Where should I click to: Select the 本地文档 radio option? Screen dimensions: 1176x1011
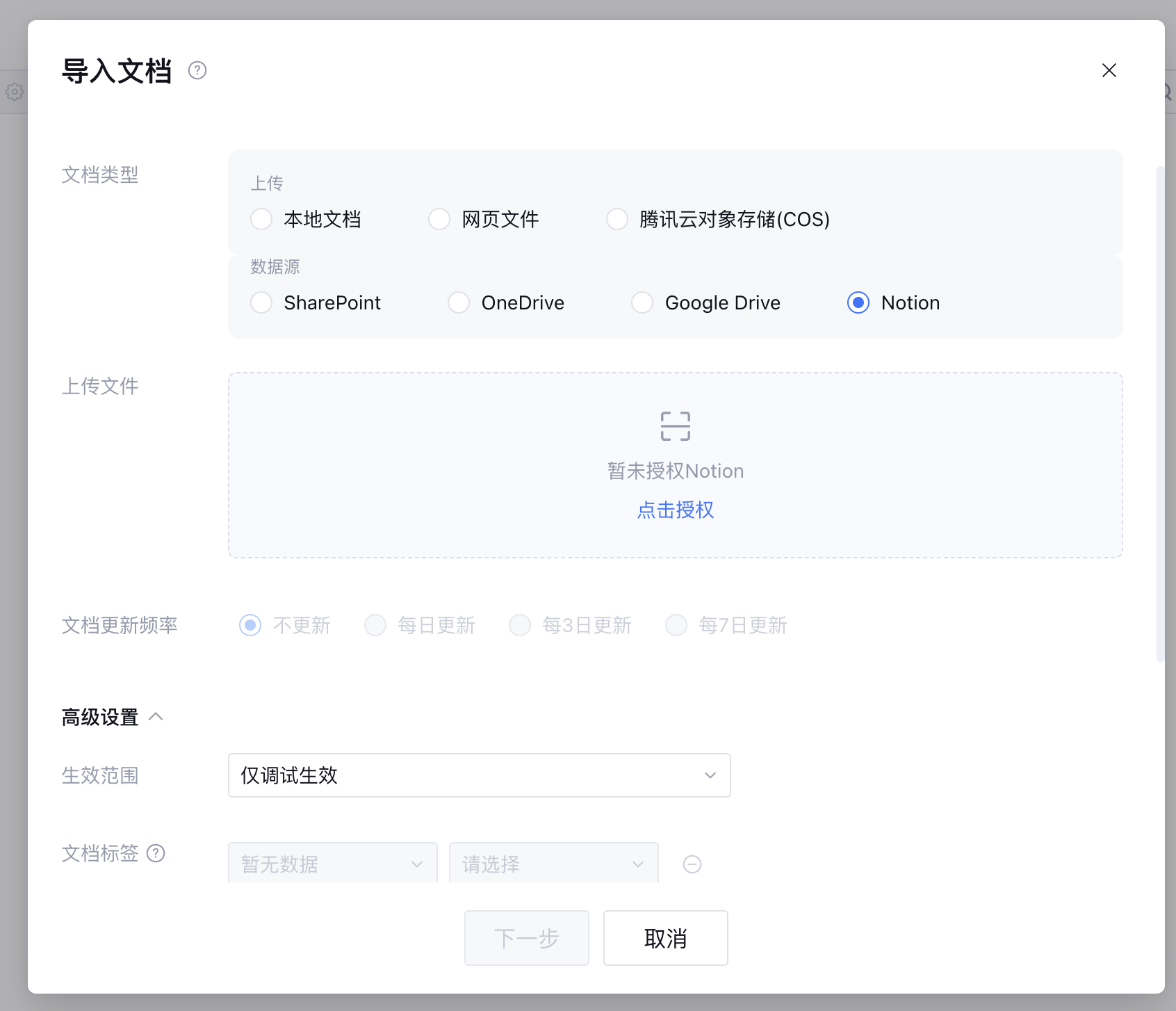(x=262, y=220)
